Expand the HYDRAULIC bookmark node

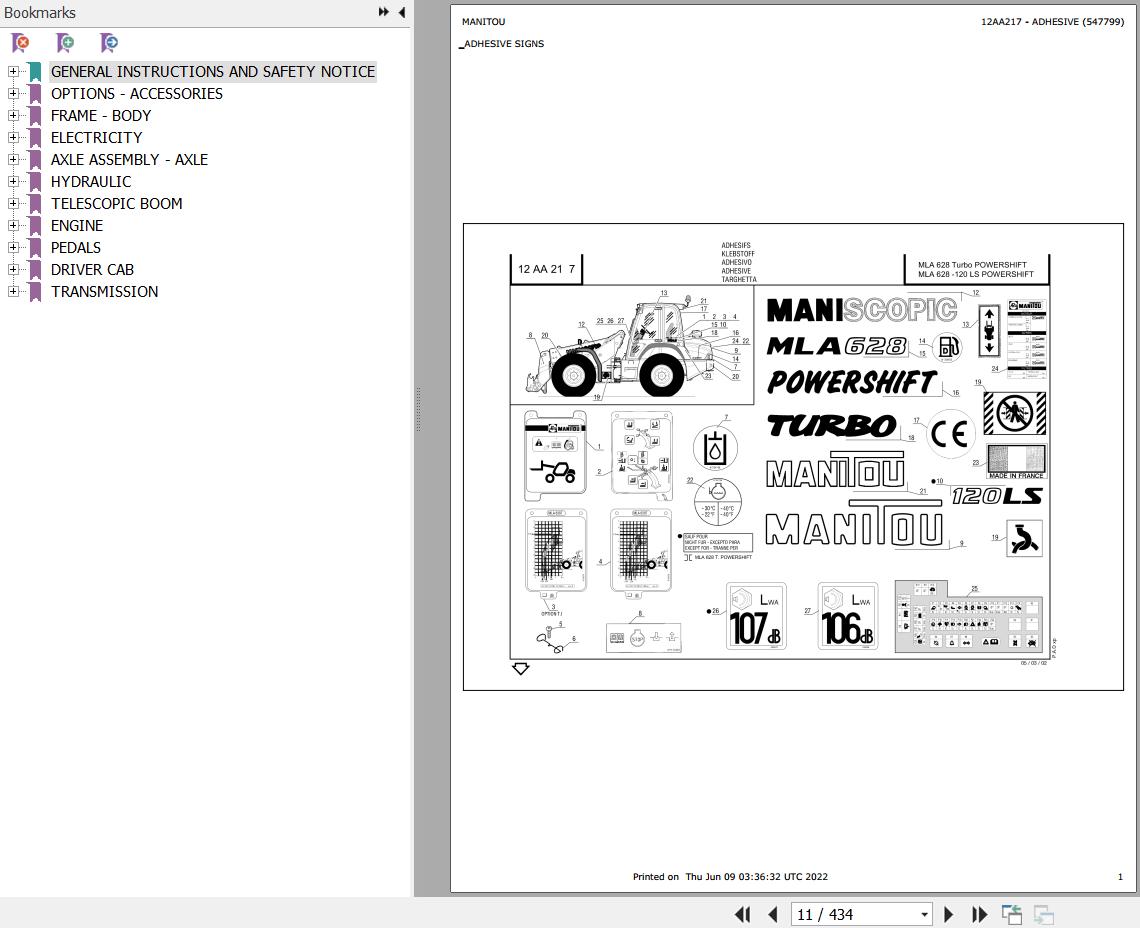(13, 181)
